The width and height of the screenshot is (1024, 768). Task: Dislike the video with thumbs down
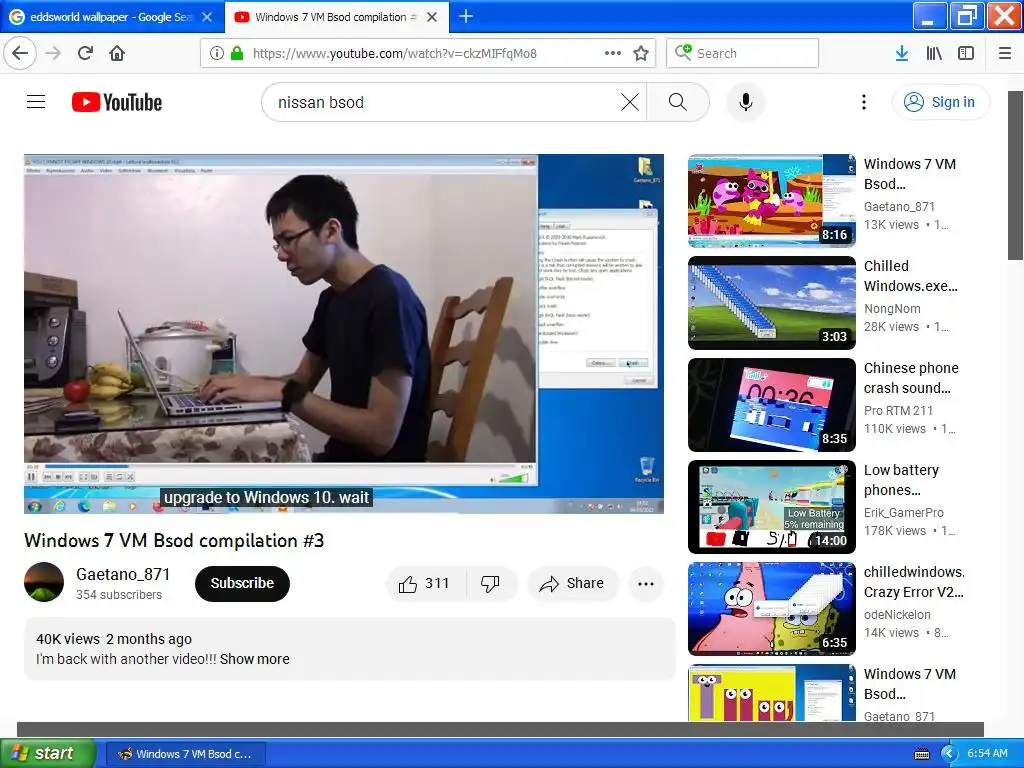click(x=490, y=583)
